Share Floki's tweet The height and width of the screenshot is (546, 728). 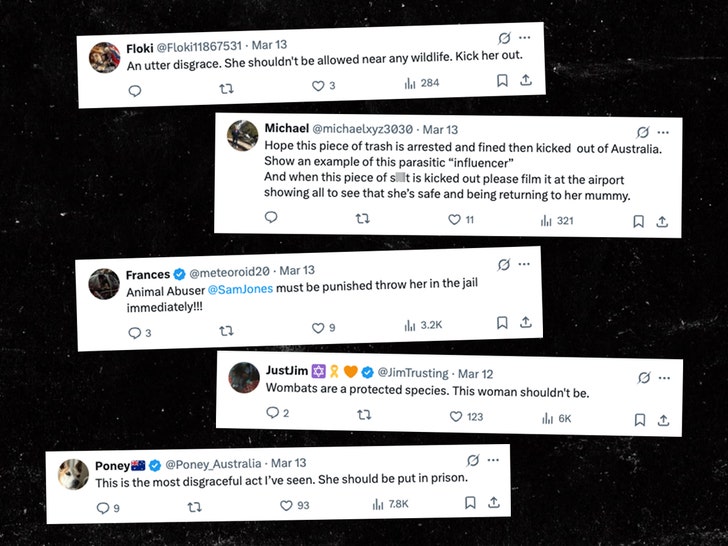point(526,80)
